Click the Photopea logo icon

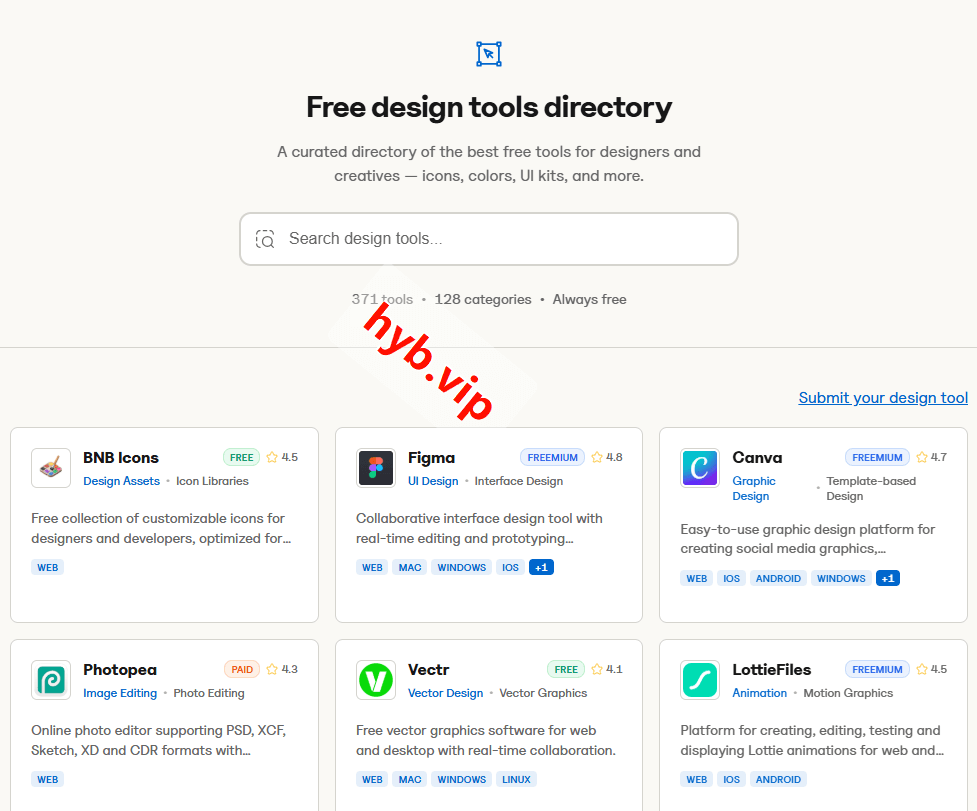click(x=50, y=679)
